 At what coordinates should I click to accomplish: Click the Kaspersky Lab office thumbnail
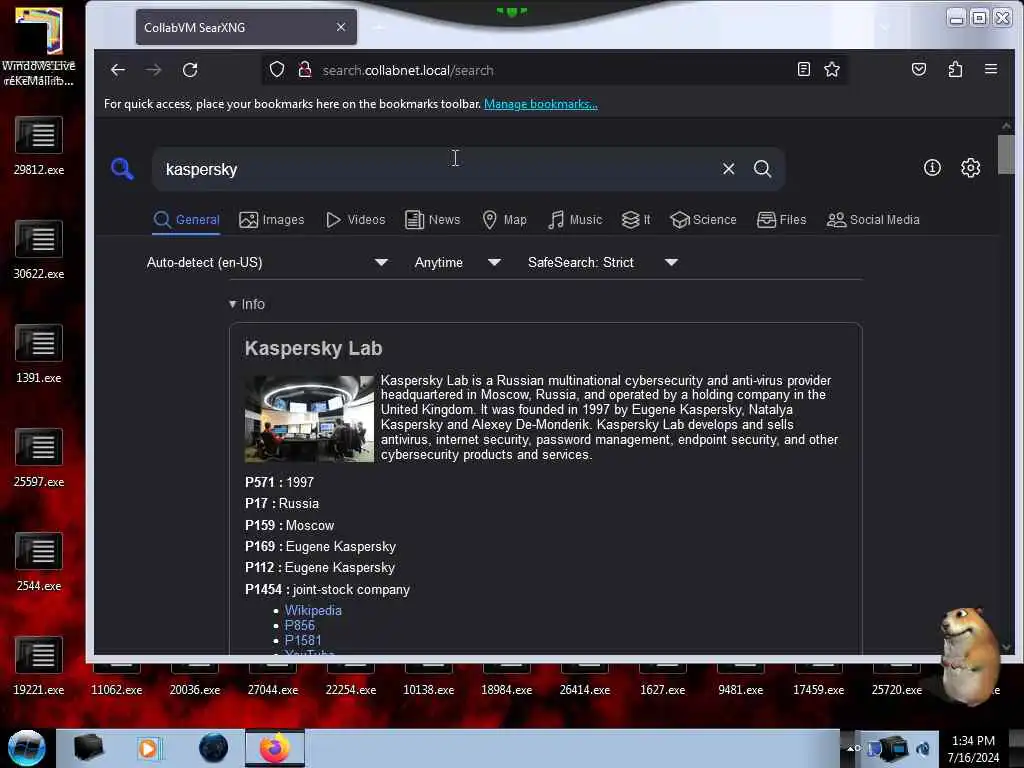point(310,419)
